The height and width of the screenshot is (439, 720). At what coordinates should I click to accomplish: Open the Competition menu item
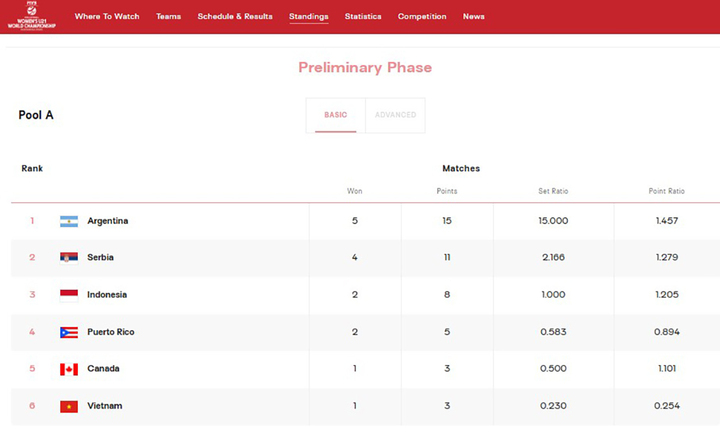[422, 17]
